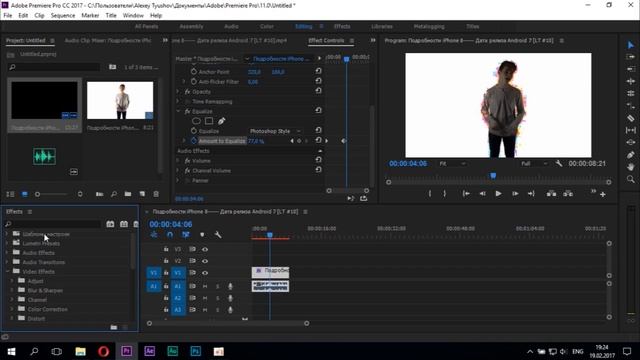Step forward one frame in Program Monitor

[x=515, y=194]
